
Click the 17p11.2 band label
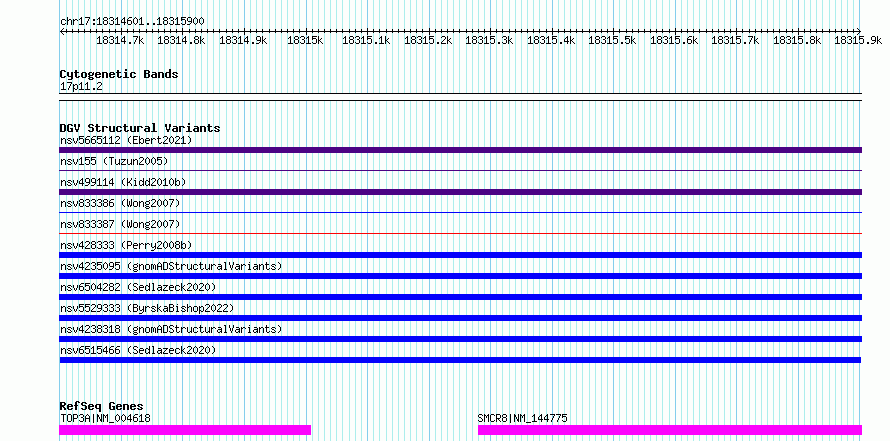pos(81,87)
